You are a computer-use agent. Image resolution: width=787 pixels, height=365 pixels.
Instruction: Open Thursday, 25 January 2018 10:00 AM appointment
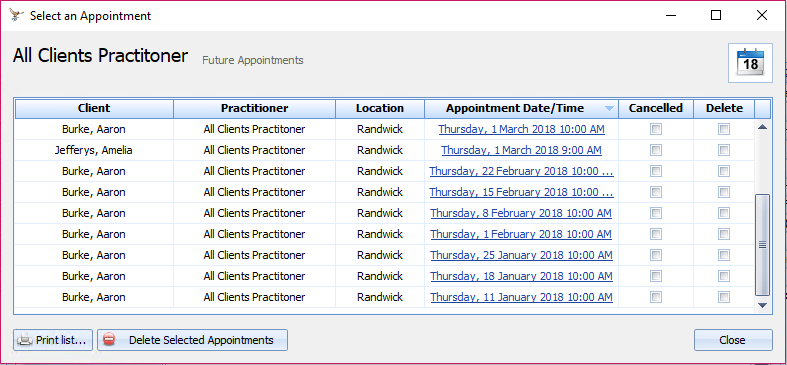521,255
